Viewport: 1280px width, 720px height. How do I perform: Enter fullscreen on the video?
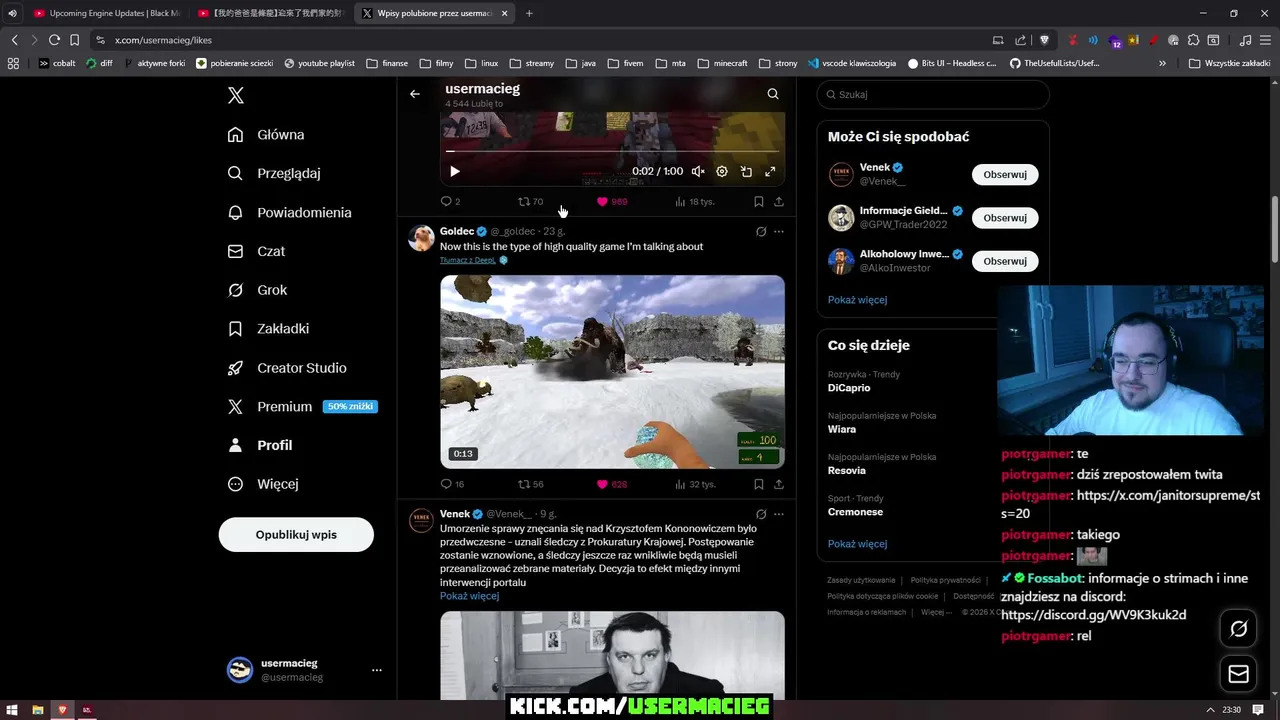[770, 171]
